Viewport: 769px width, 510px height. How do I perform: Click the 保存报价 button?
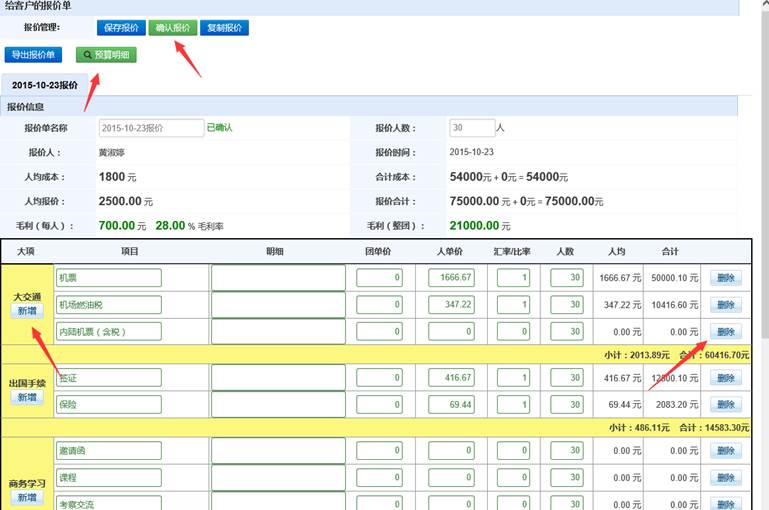(x=121, y=28)
